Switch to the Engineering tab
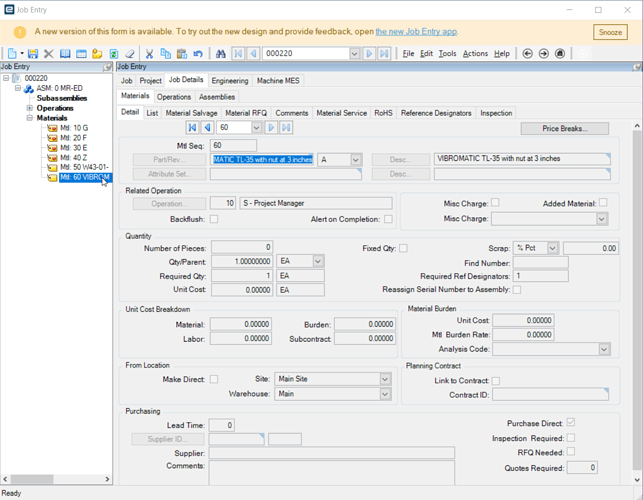The image size is (643, 500). pos(230,81)
